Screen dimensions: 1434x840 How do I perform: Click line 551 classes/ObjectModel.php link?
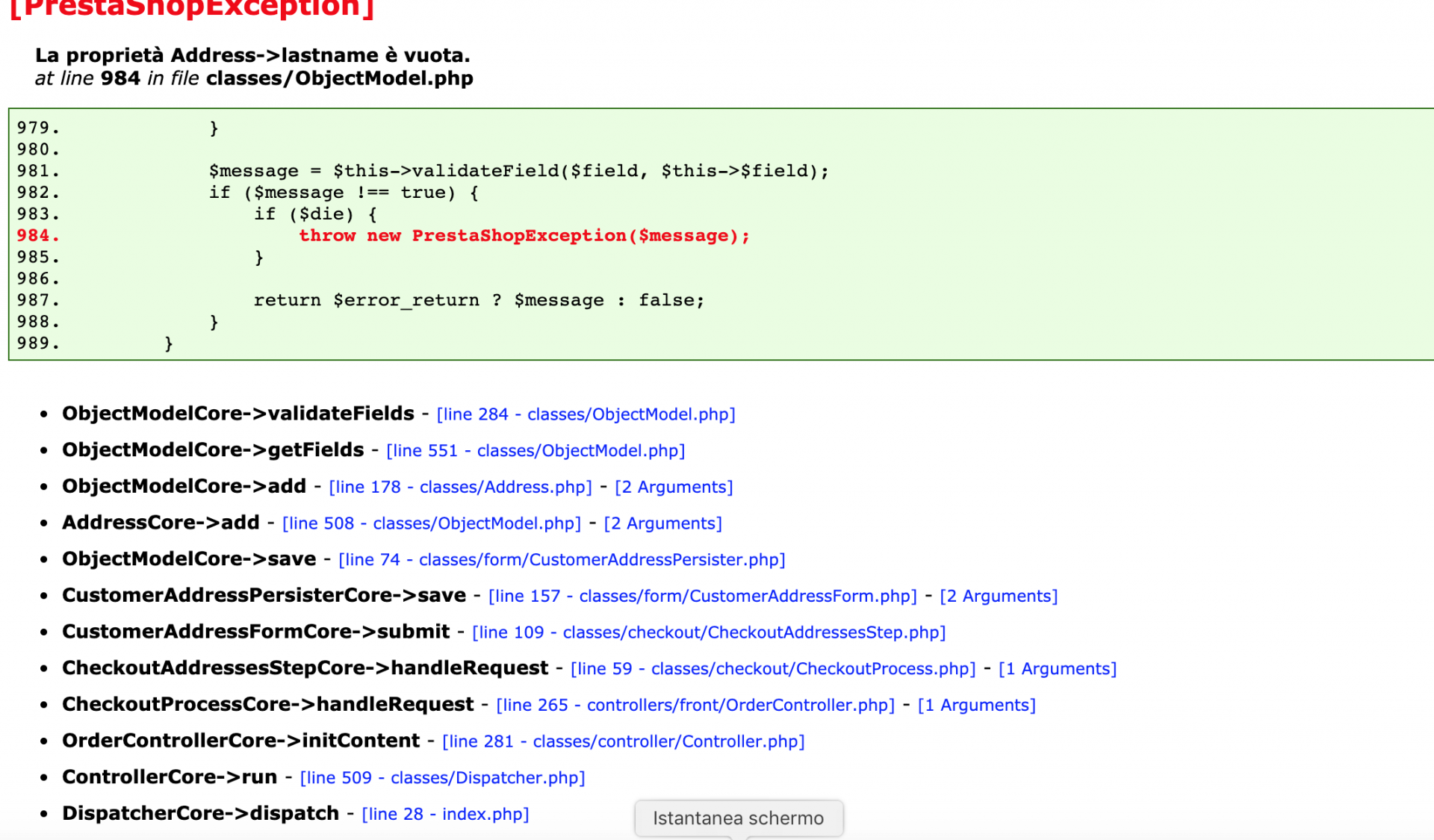click(535, 451)
